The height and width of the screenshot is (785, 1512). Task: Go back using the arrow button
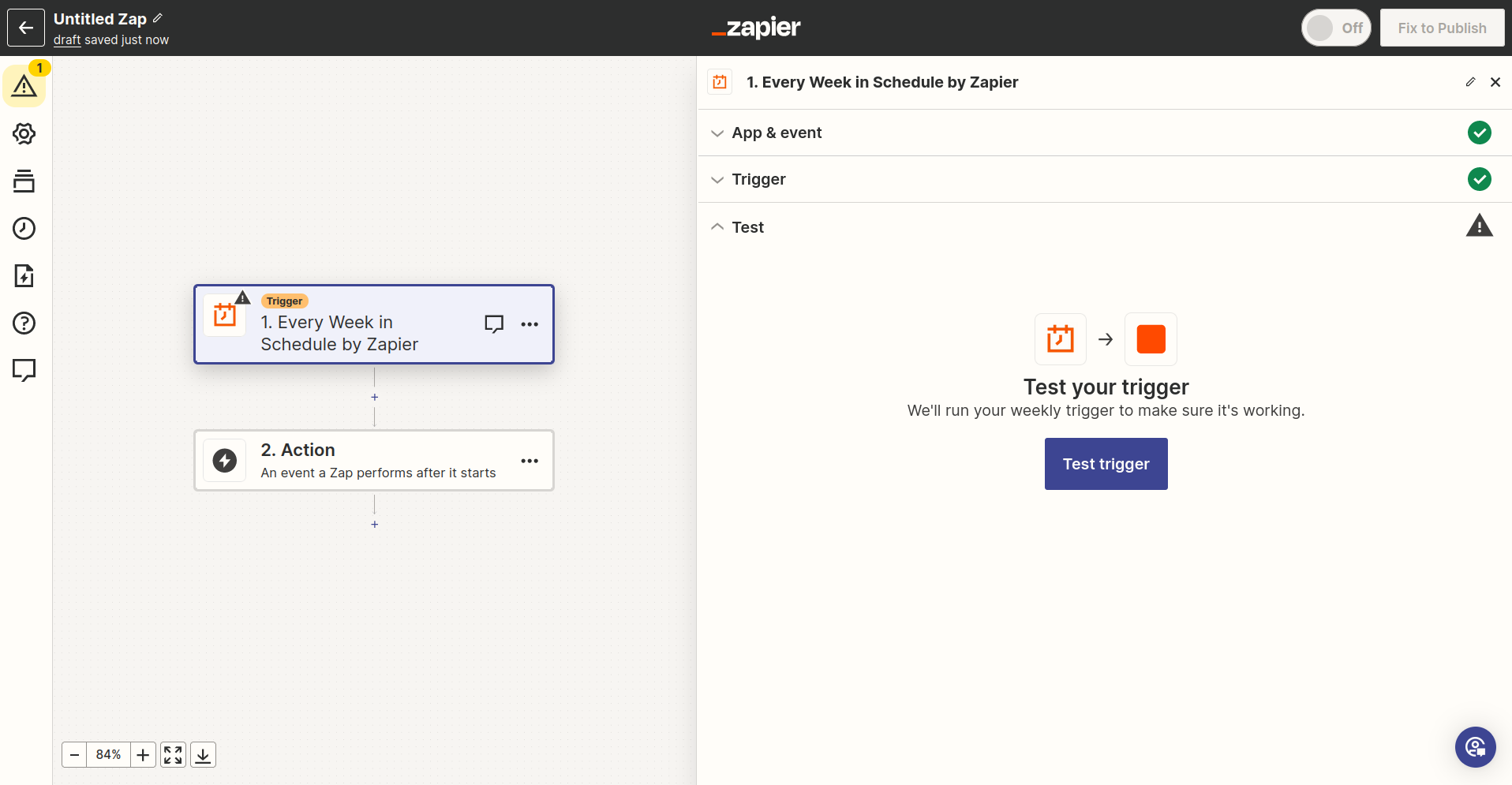tap(26, 28)
